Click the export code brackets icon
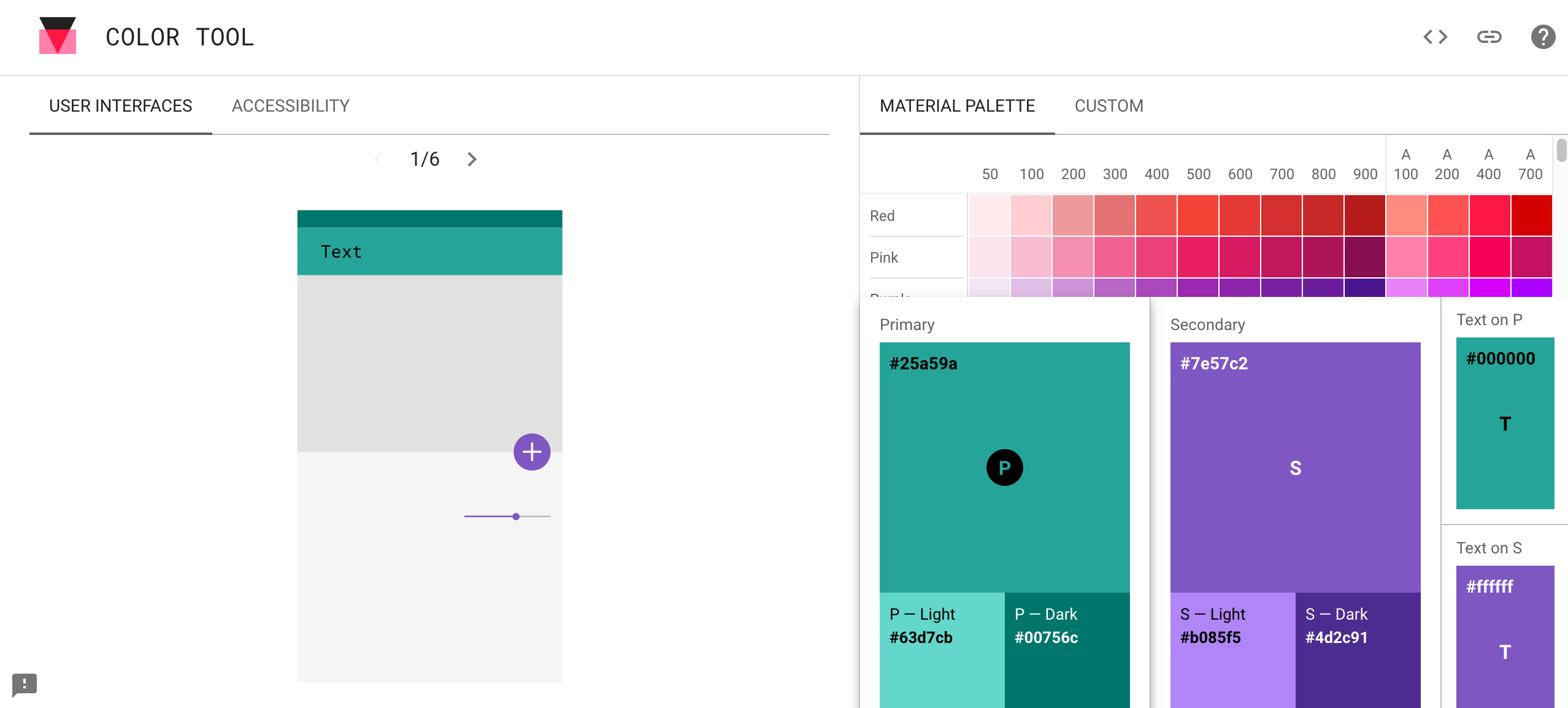 [1435, 37]
